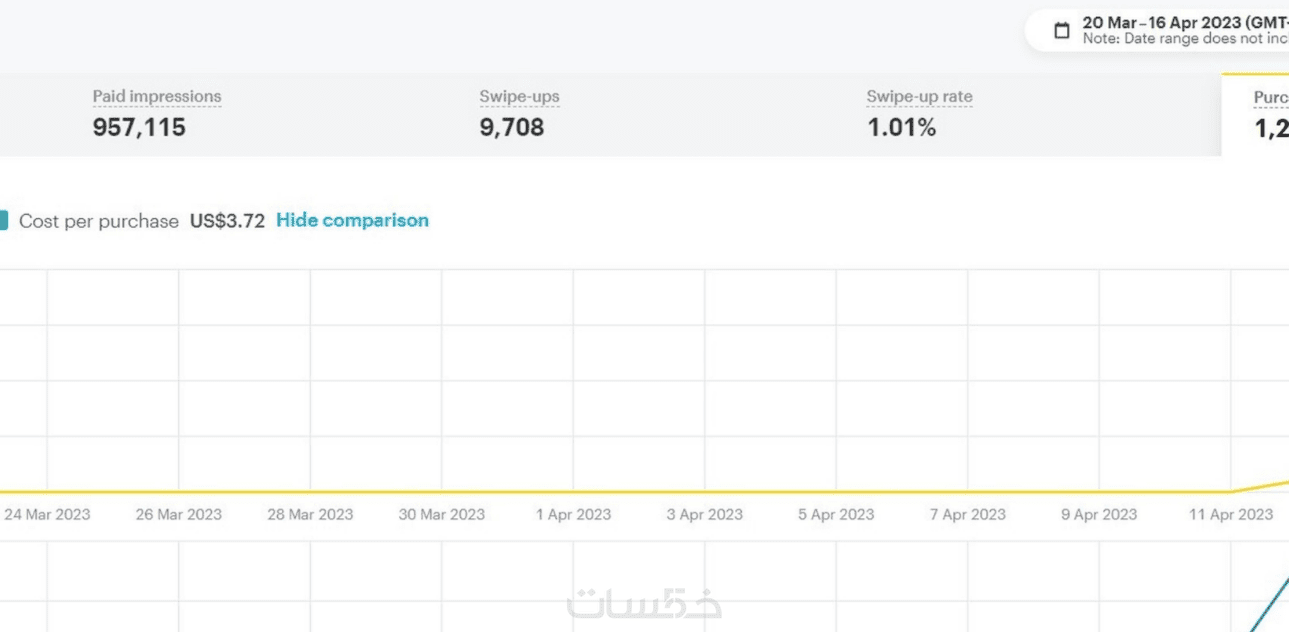
Task: Click the teal Cost per purchase swatch
Action: pos(3,221)
